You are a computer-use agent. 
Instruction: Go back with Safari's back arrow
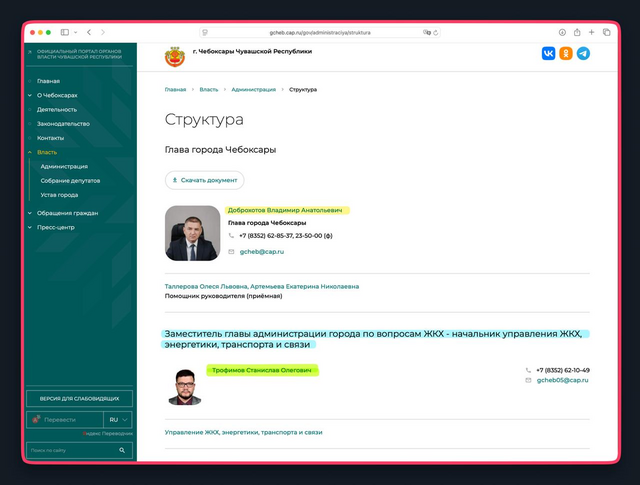pos(89,32)
